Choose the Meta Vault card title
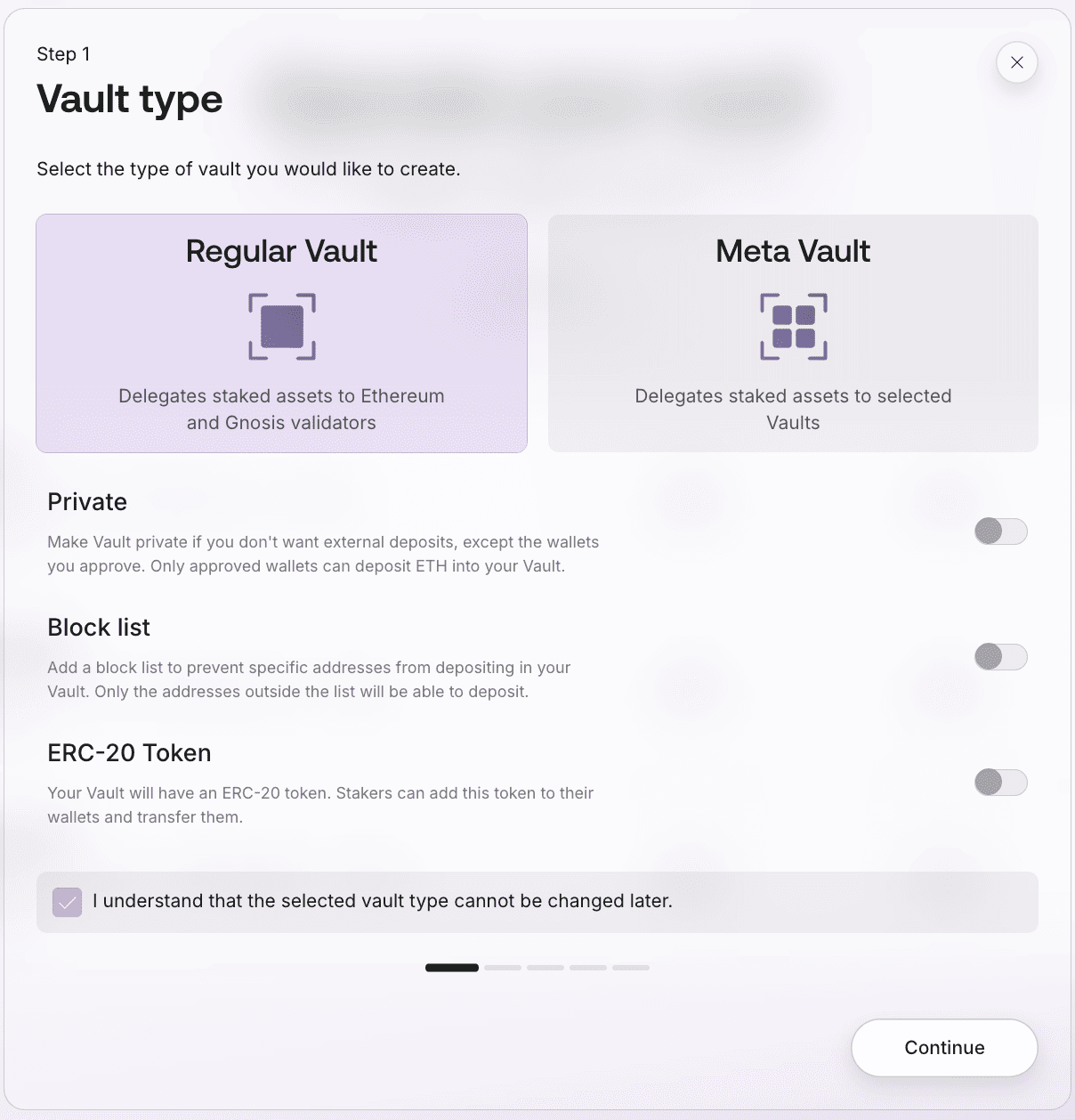This screenshot has width=1075, height=1120. [x=793, y=252]
